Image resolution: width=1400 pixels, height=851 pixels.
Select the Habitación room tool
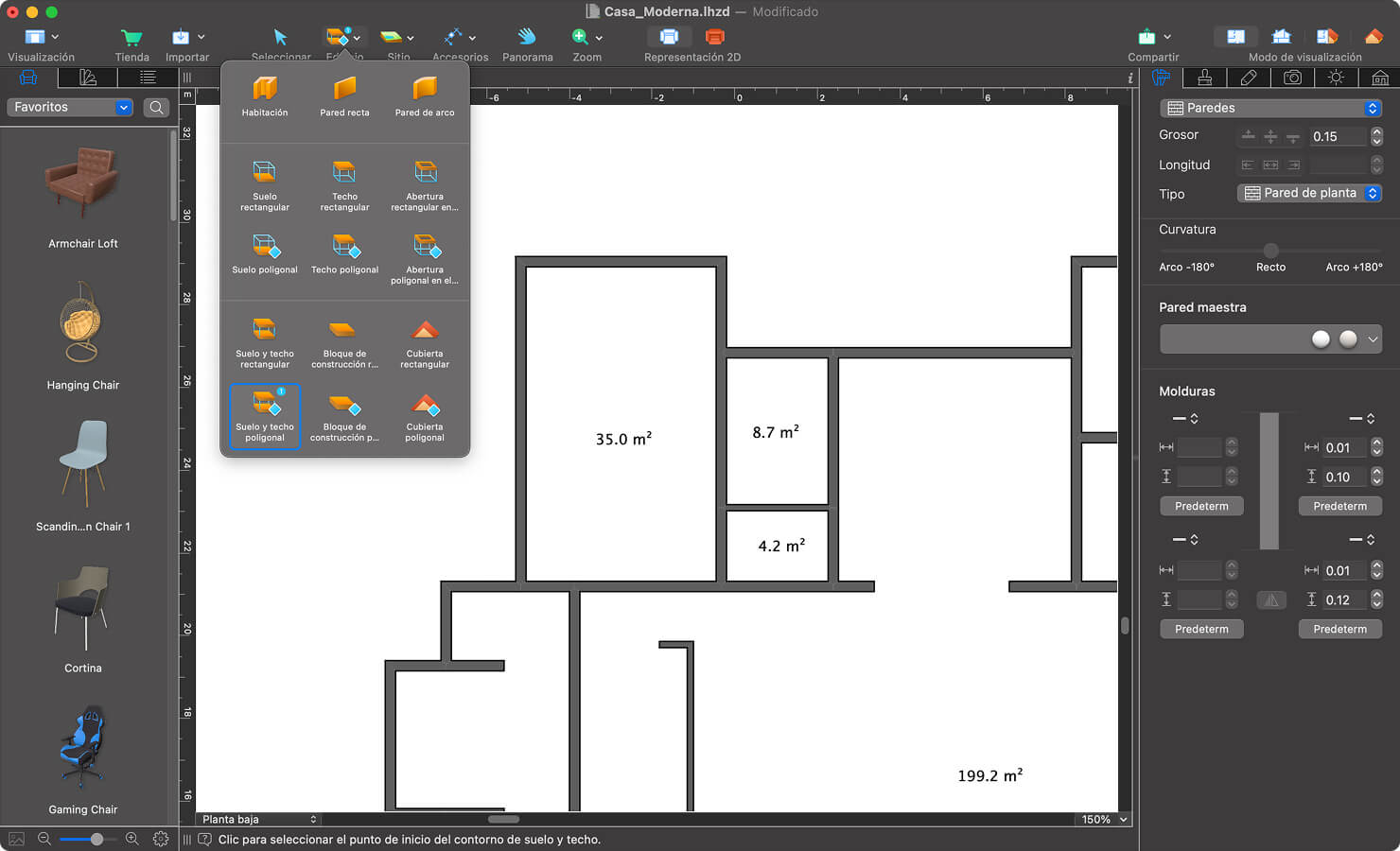265,96
